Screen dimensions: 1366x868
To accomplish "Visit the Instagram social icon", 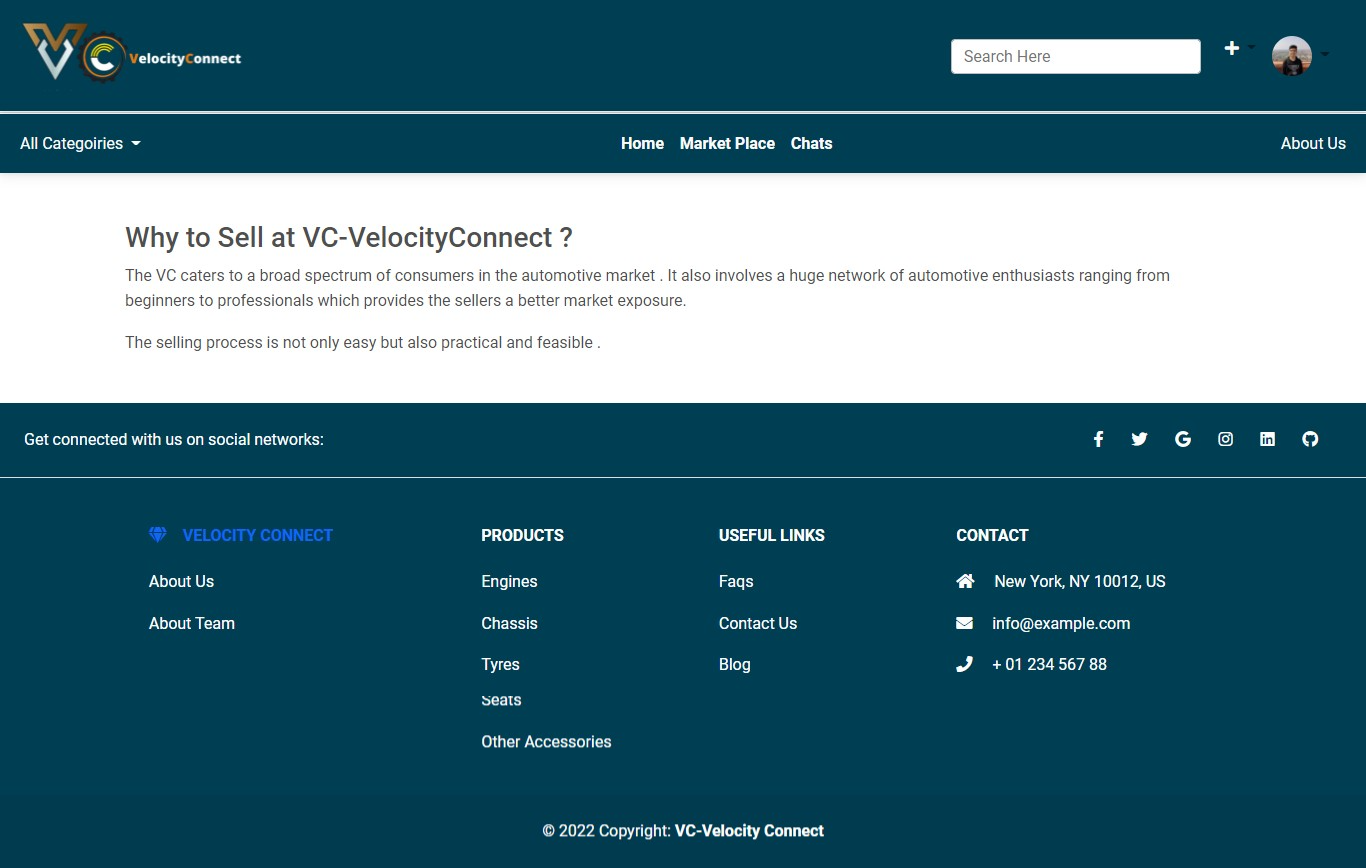I will coord(1225,439).
